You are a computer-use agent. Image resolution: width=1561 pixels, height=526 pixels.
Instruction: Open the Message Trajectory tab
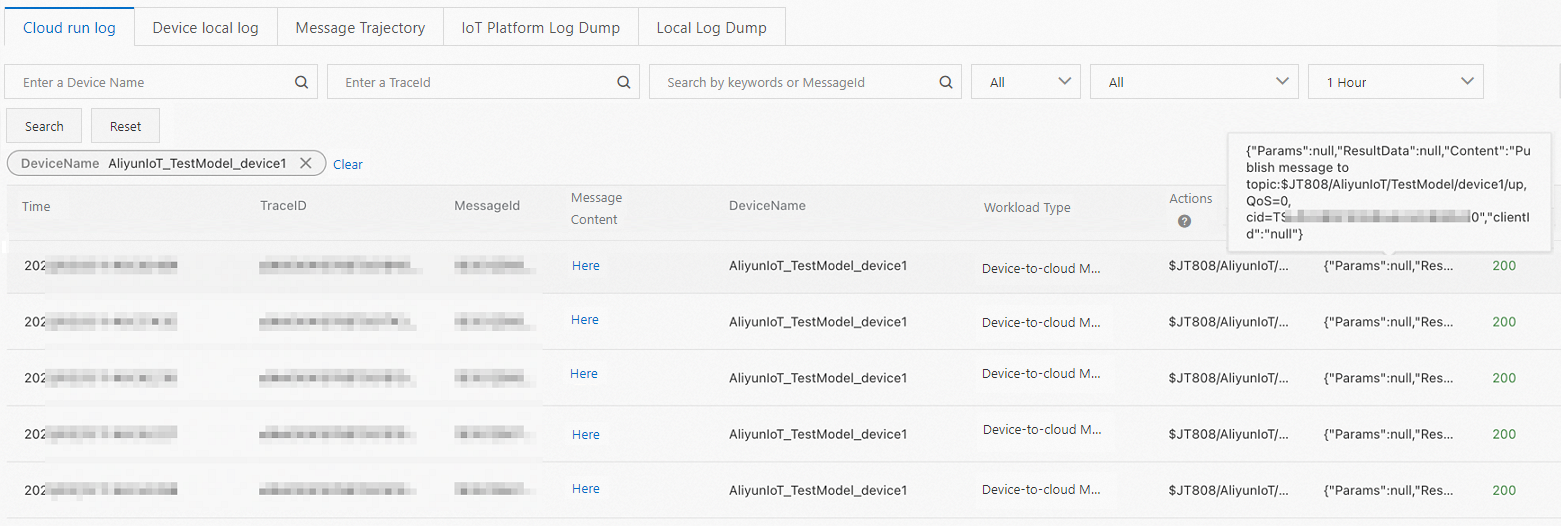[360, 28]
